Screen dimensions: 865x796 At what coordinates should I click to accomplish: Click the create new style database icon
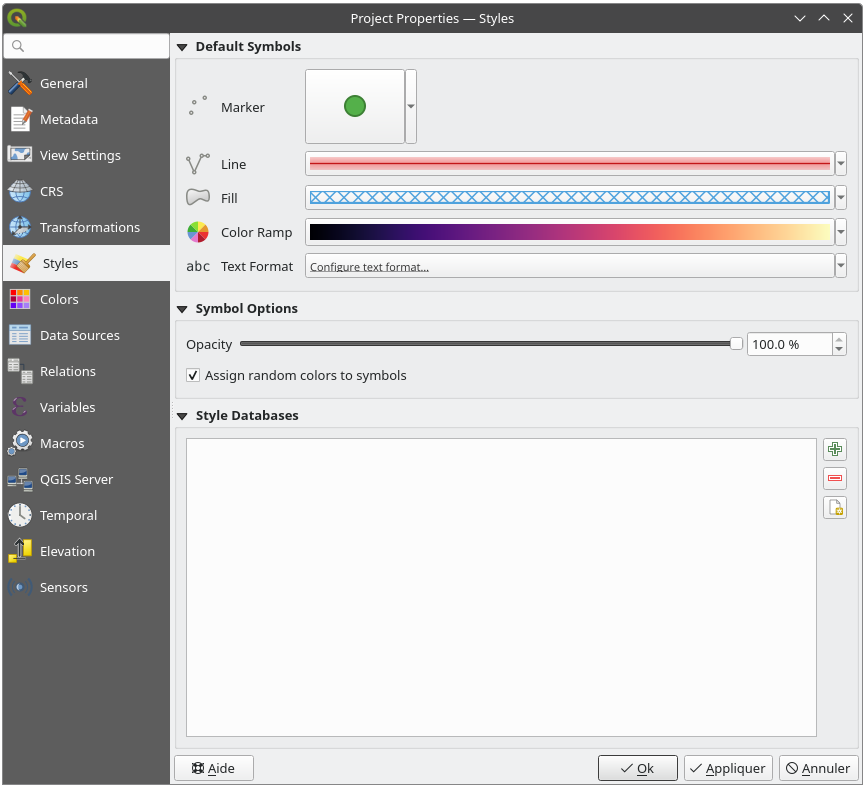pyautogui.click(x=835, y=508)
